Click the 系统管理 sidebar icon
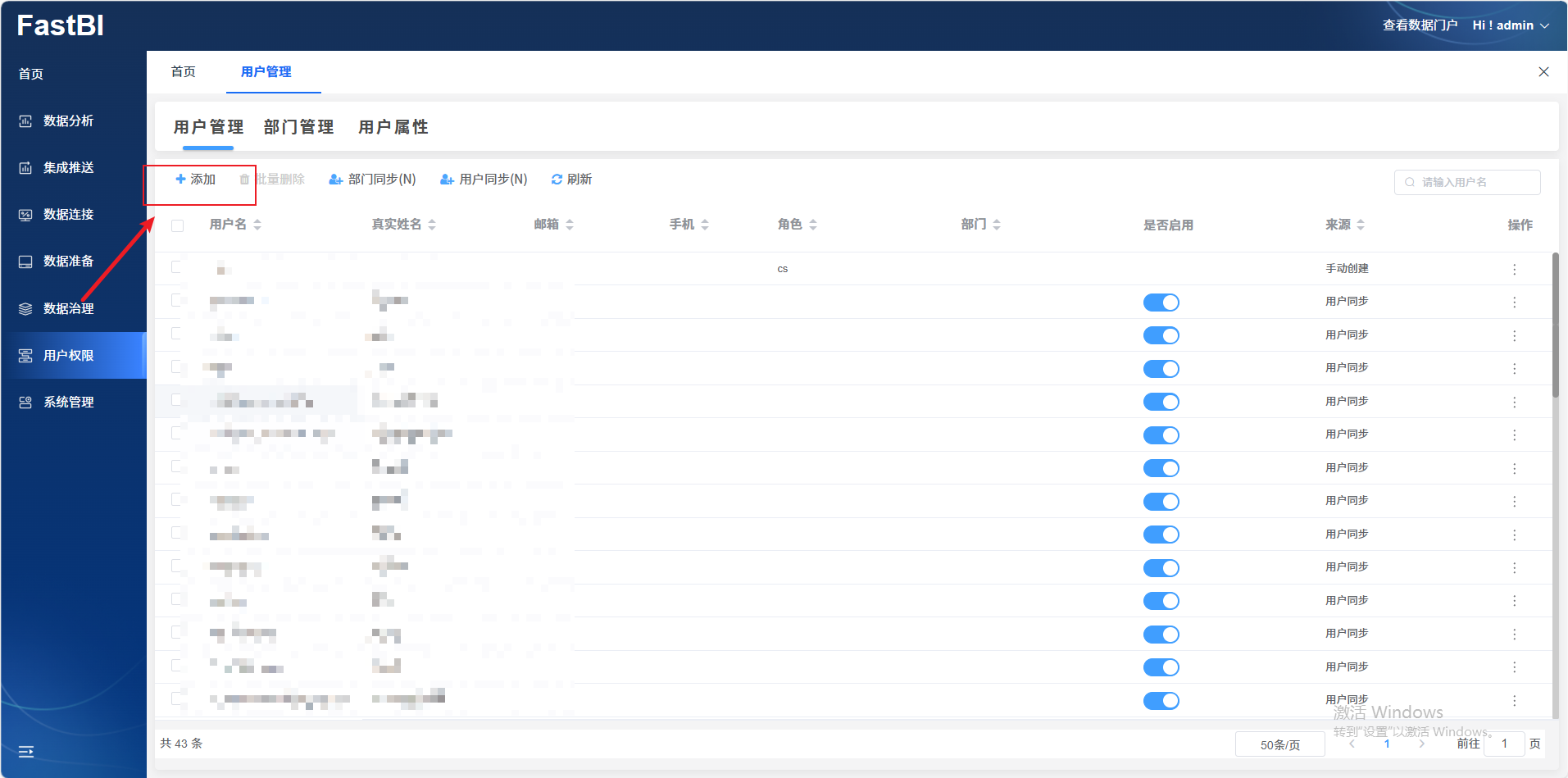The width and height of the screenshot is (1568, 778). [25, 403]
